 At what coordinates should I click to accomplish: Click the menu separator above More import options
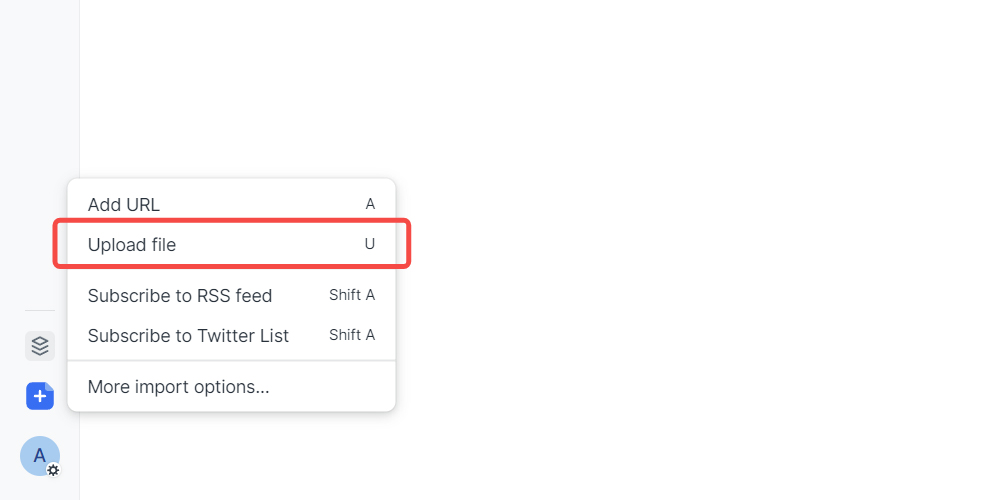(x=231, y=361)
